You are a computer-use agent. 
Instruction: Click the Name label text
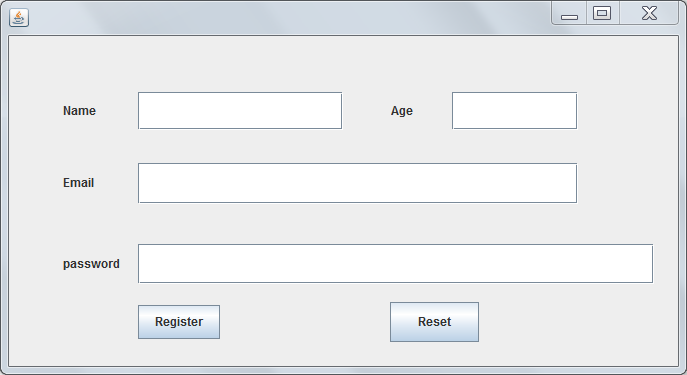(x=79, y=111)
